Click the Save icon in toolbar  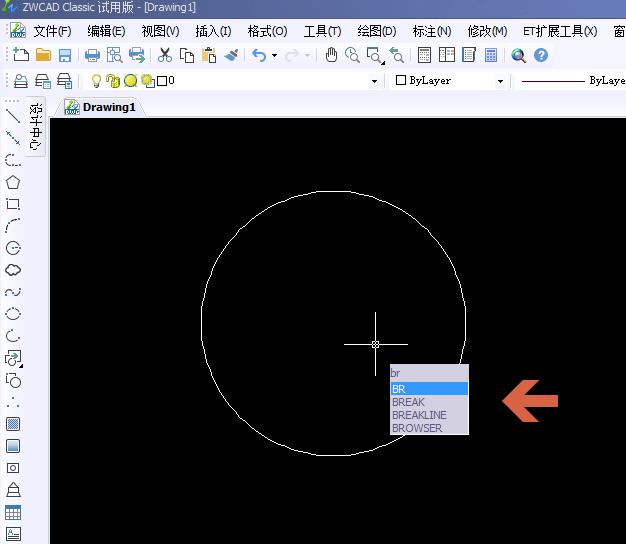click(65, 55)
